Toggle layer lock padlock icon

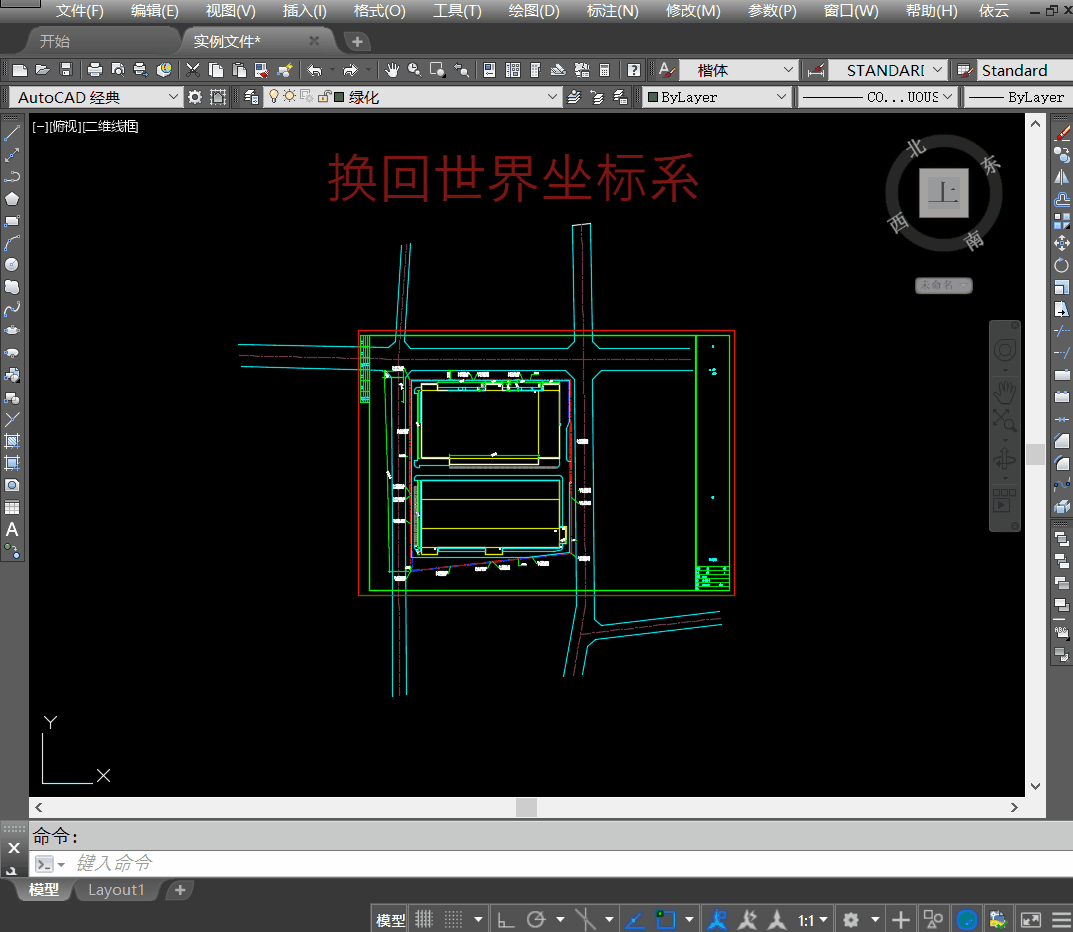pos(324,96)
